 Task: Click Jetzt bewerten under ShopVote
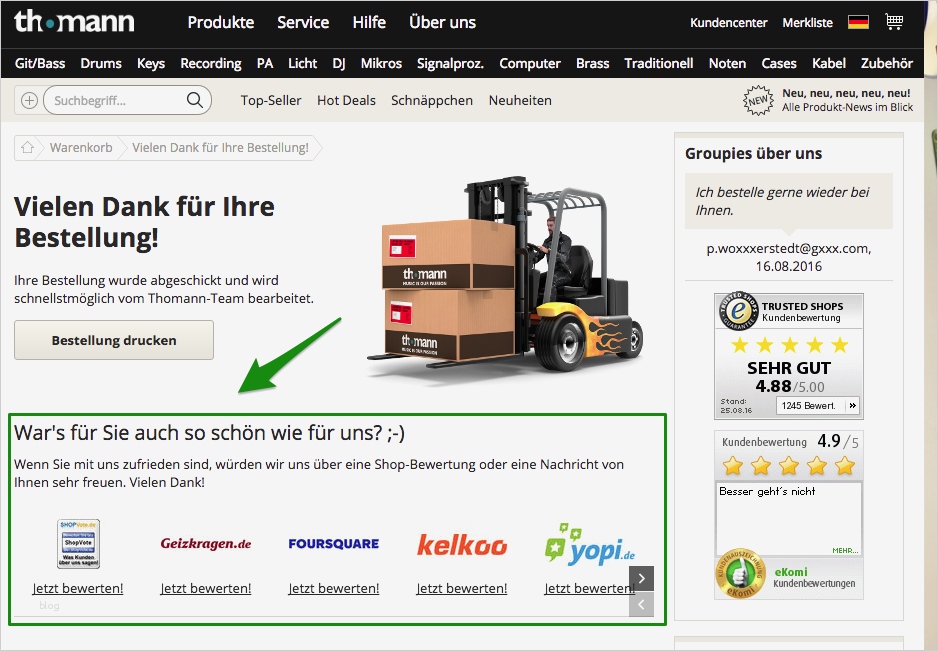[78, 588]
